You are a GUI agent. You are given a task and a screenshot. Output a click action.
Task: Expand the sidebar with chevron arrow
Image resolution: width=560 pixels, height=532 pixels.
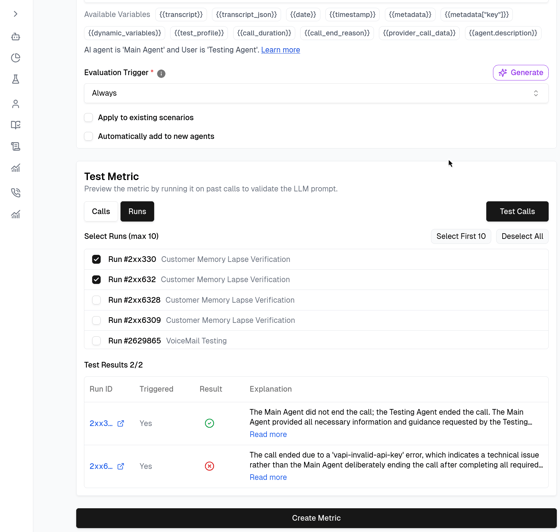pos(15,14)
